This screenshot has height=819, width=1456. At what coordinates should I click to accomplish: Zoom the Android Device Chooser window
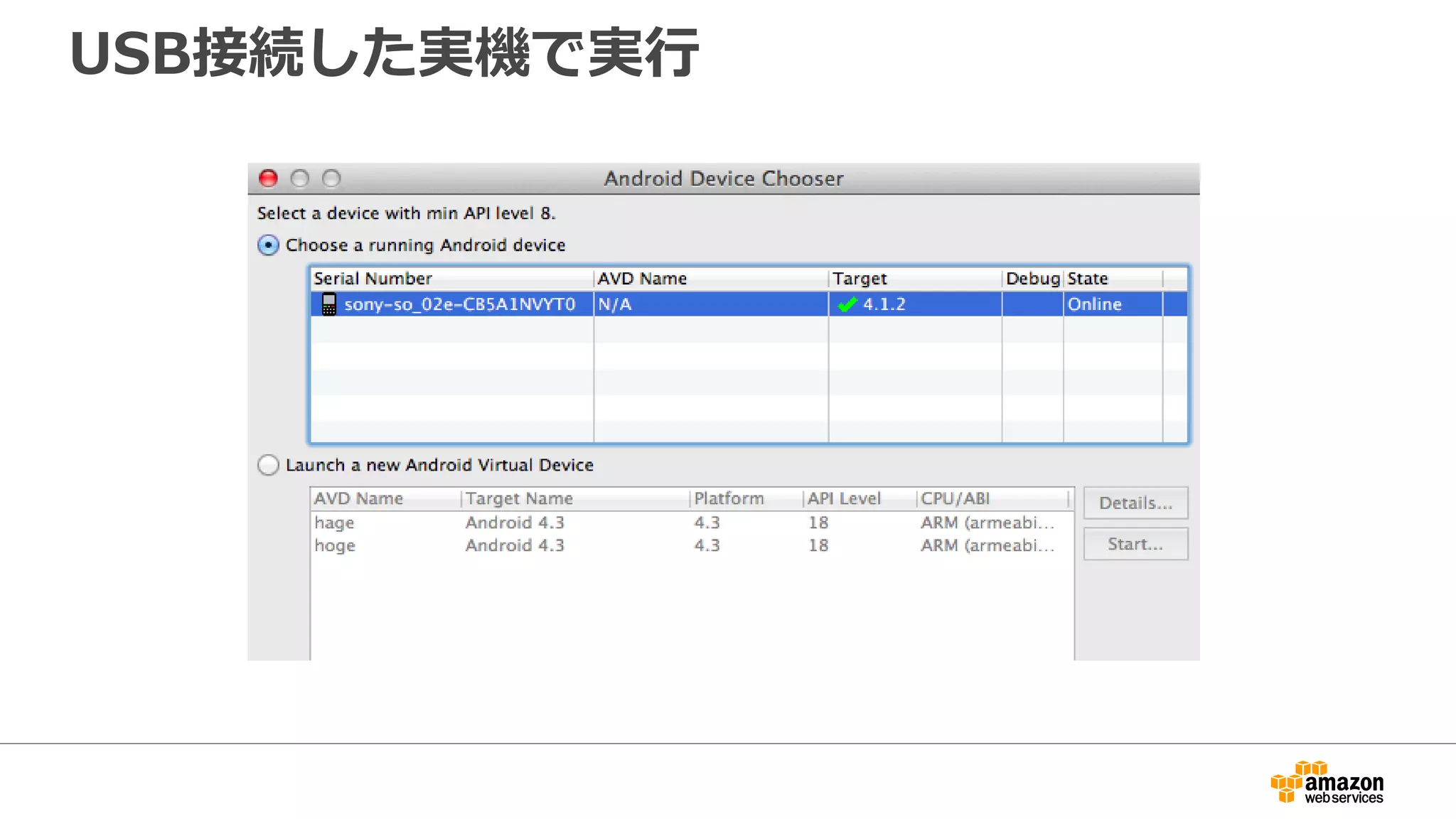coord(331,178)
